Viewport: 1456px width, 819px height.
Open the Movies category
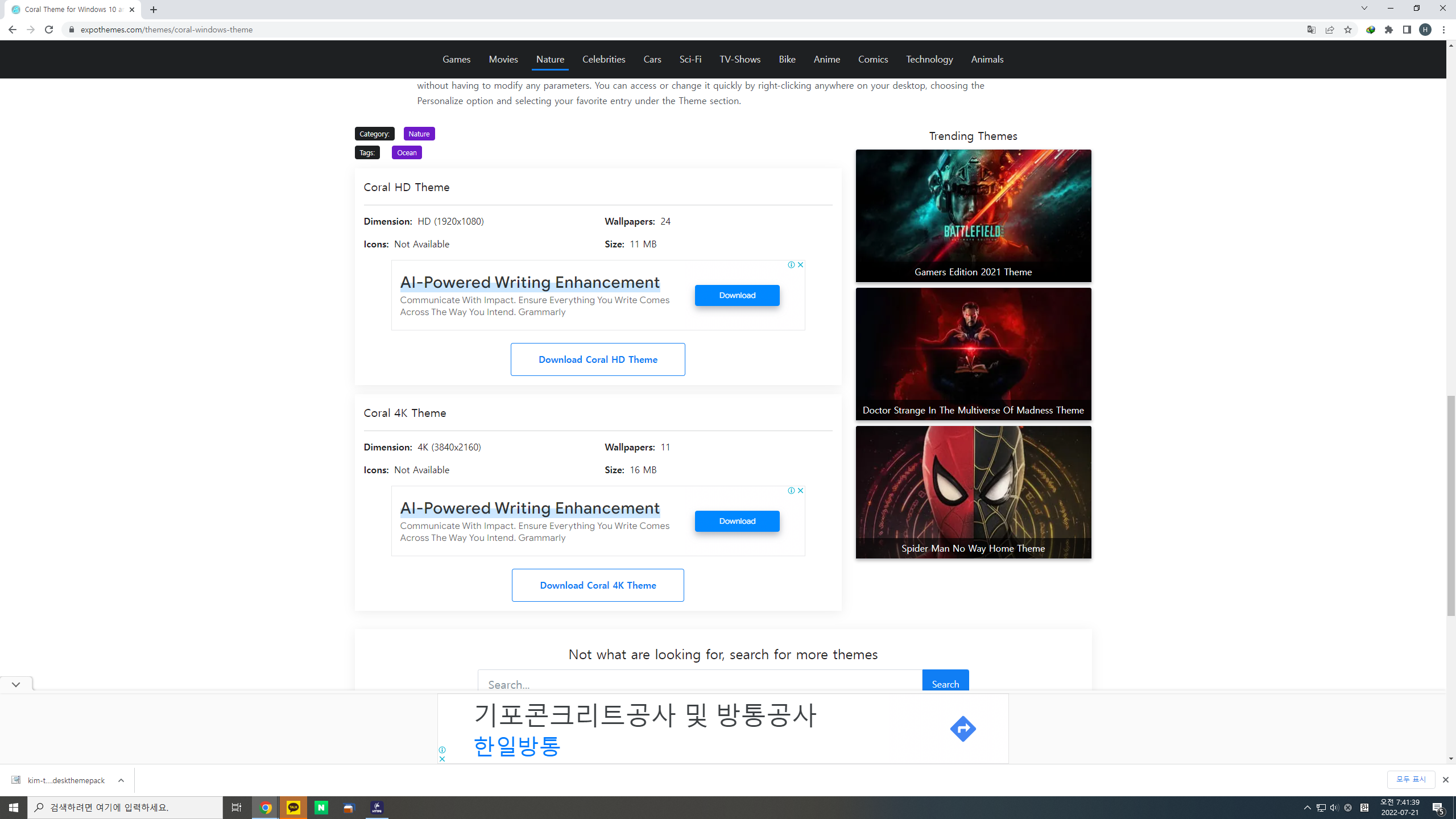503,59
